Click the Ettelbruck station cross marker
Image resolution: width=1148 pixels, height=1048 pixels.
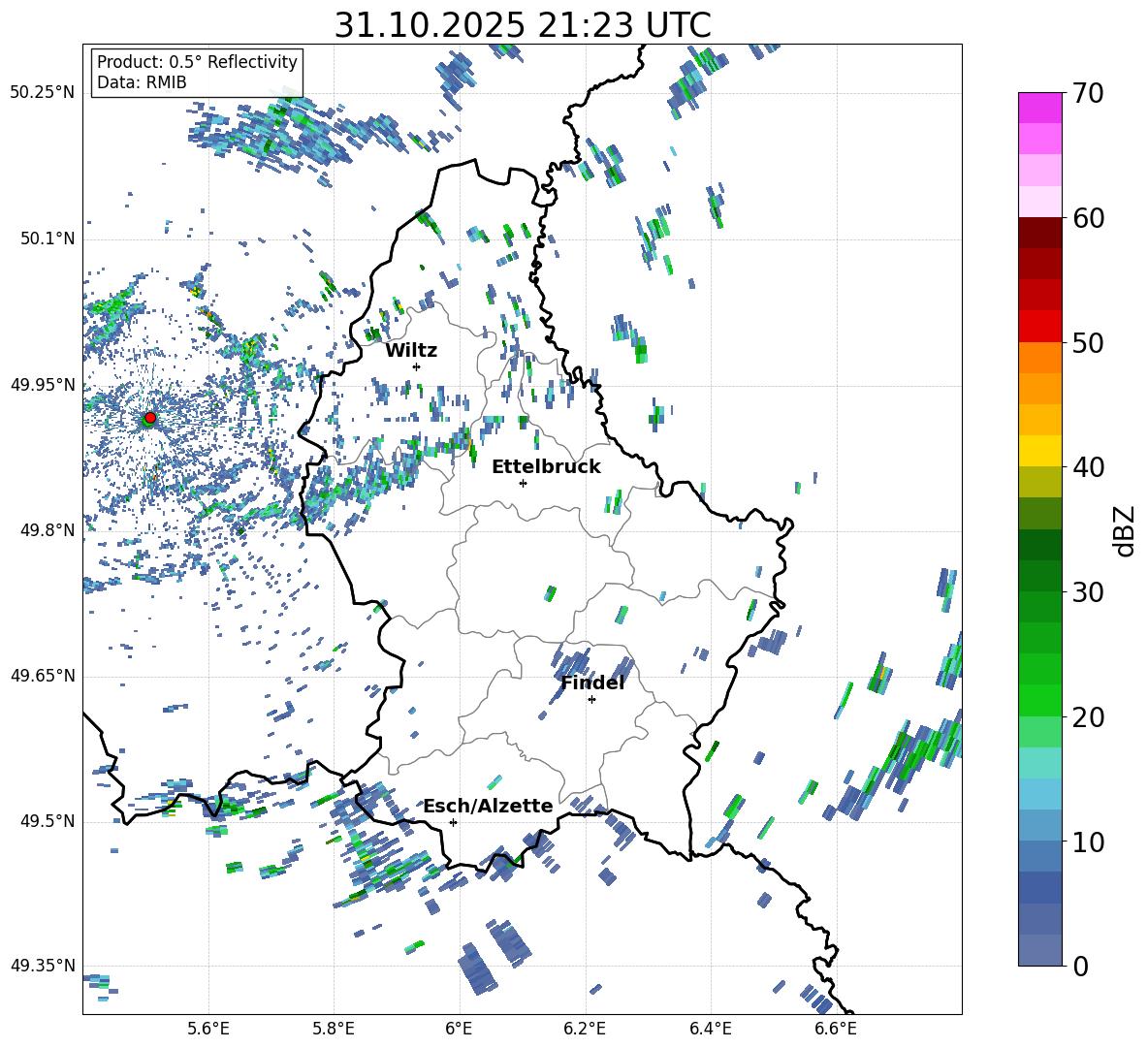coord(523,483)
